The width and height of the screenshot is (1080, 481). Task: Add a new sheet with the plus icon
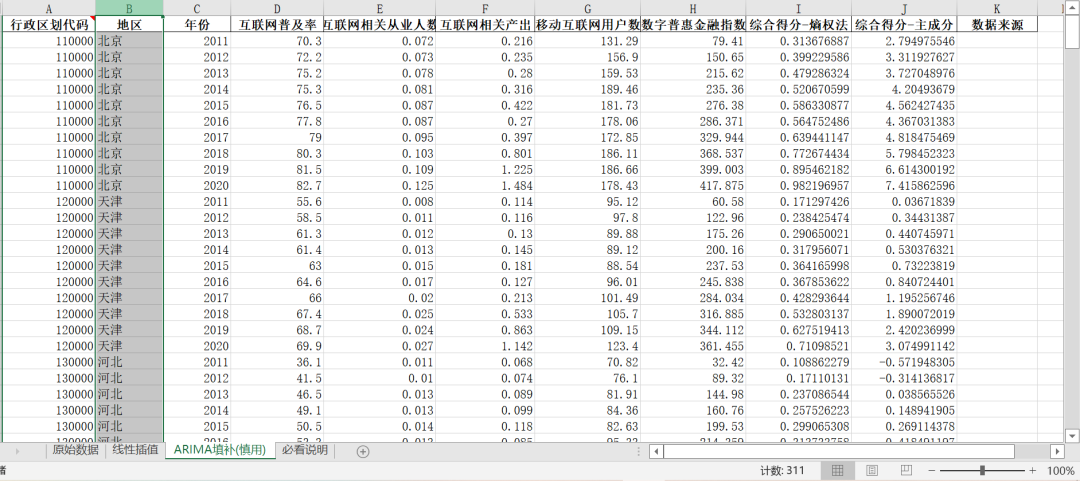363,451
